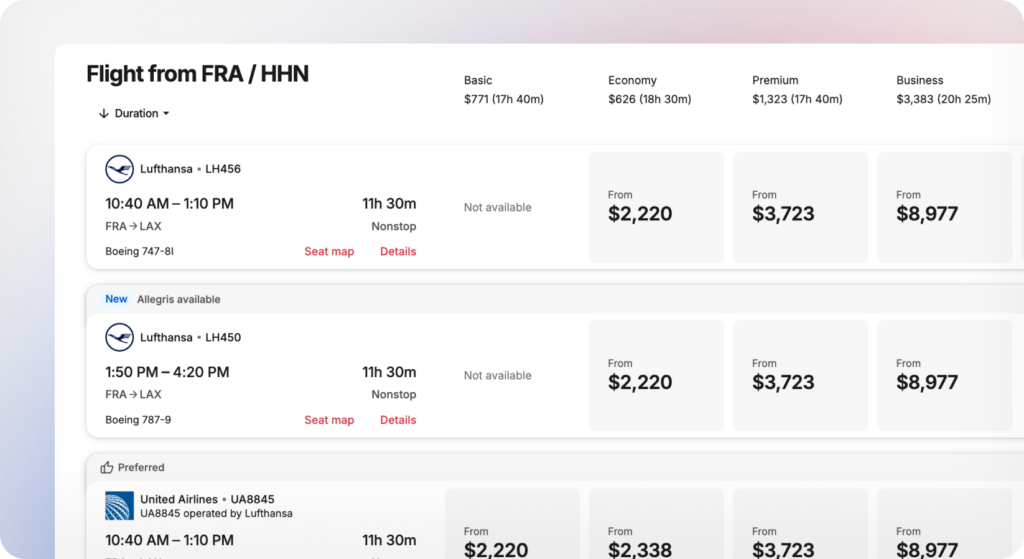Click the Lufthansa logo for flight LH456
Screen dimensions: 1024x559
(x=120, y=169)
